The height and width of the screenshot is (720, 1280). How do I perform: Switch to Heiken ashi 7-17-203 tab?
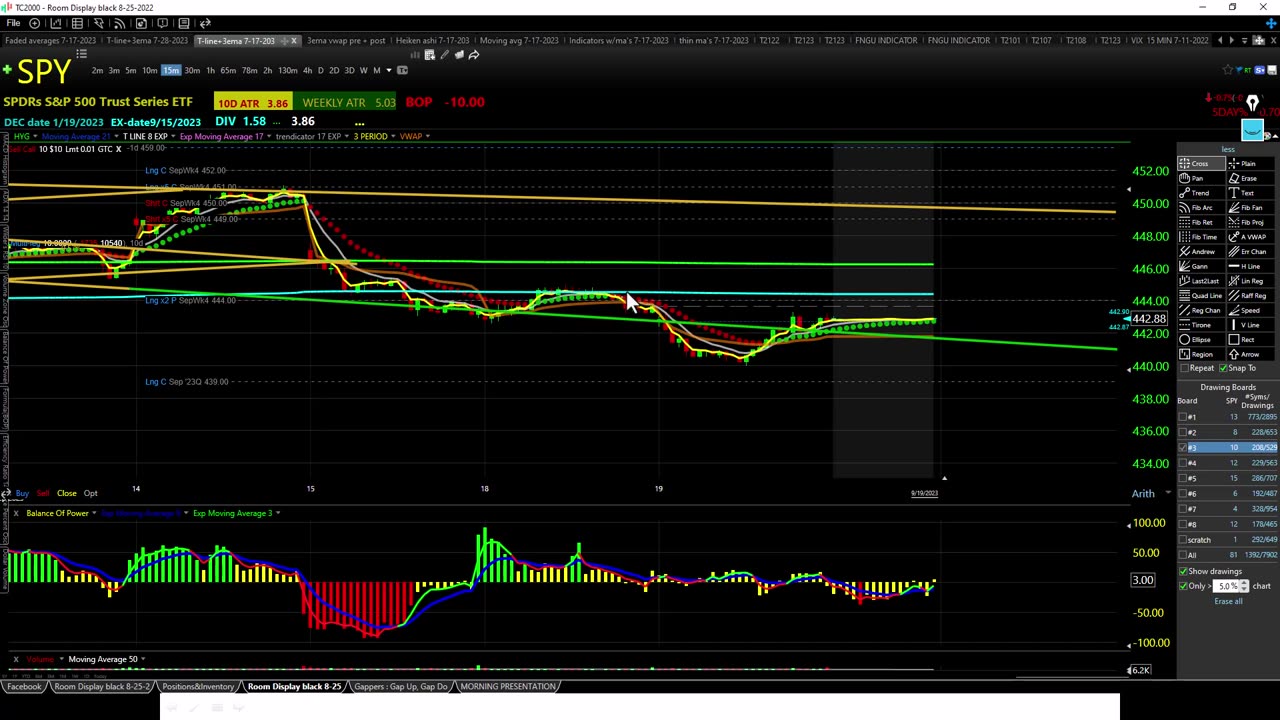432,40
